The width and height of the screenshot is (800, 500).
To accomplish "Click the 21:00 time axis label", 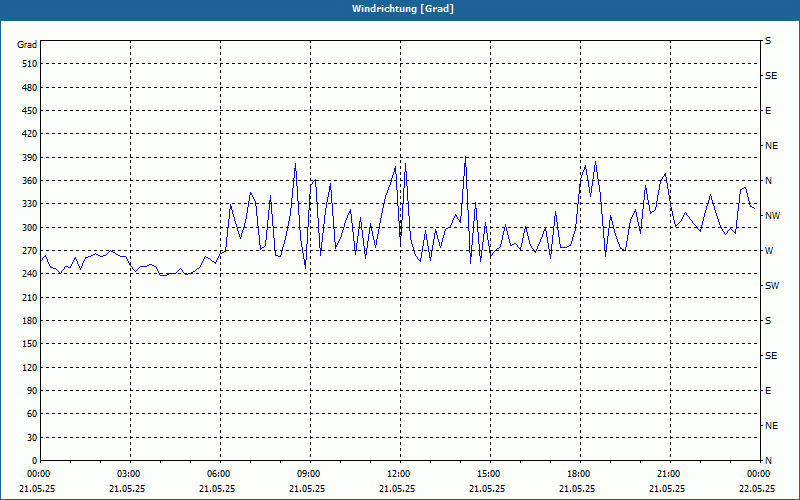I will [668, 474].
